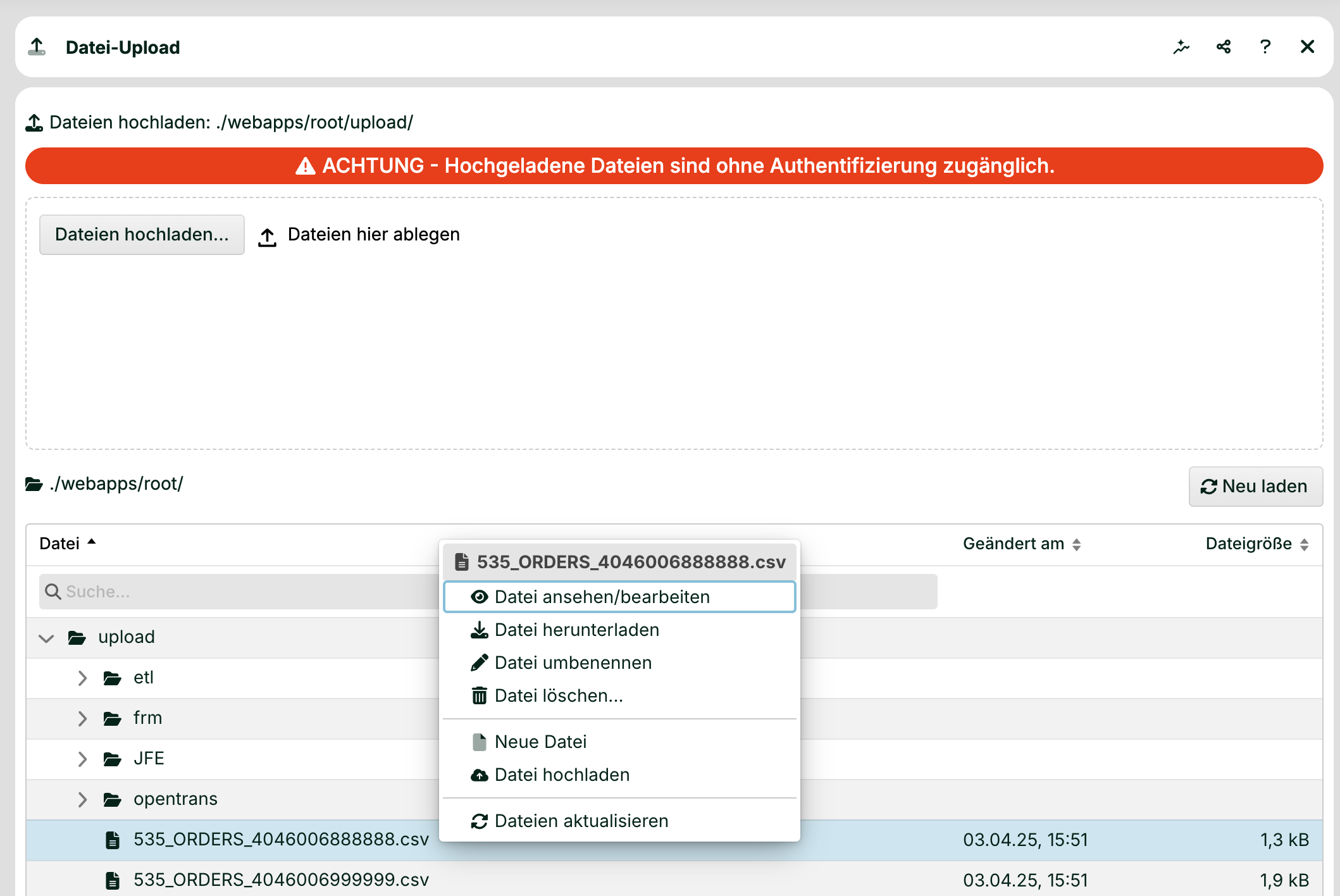Click the upload icon next to Datei-Upload title

click(x=37, y=47)
